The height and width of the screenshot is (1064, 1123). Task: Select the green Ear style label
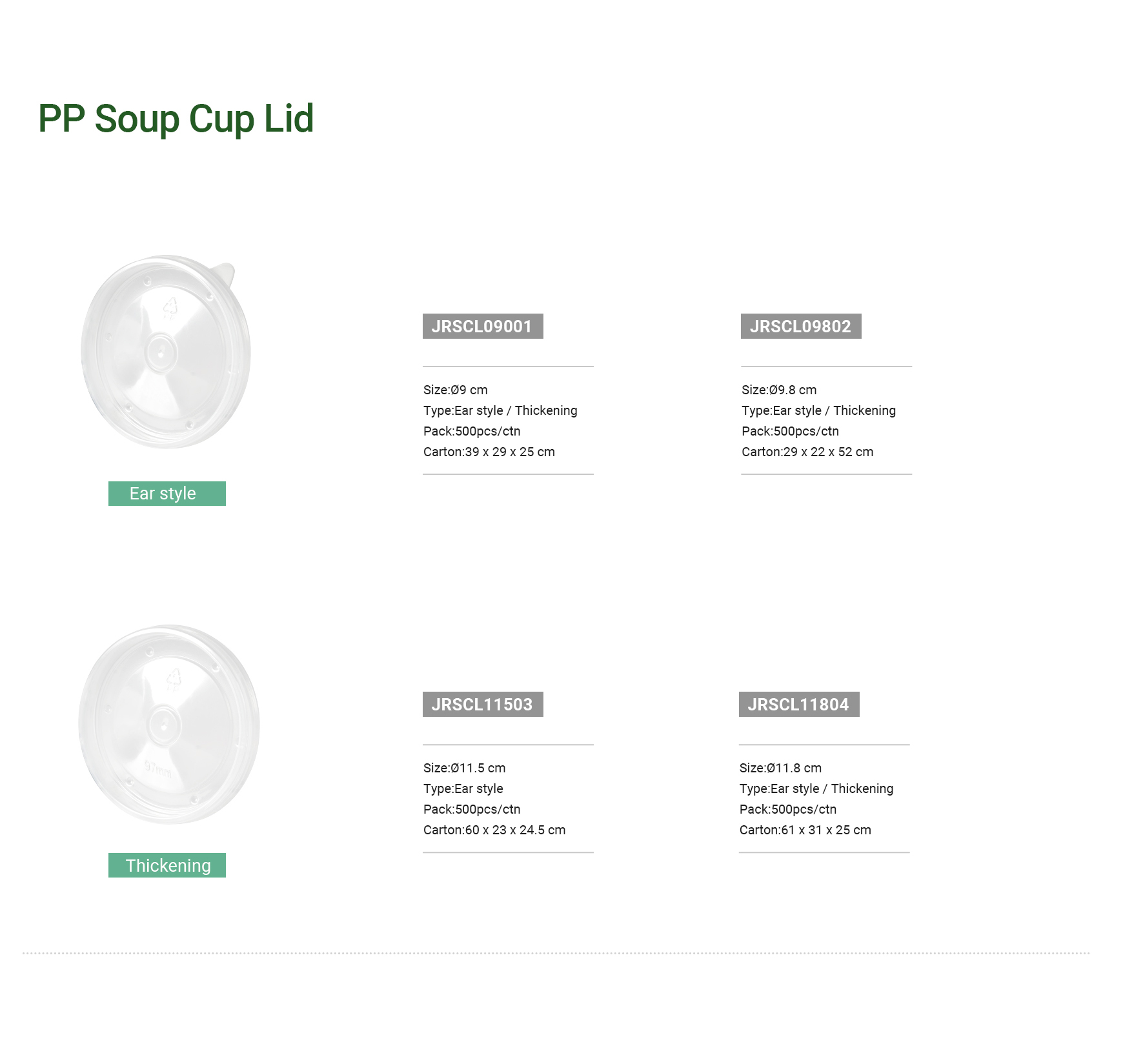(x=167, y=494)
